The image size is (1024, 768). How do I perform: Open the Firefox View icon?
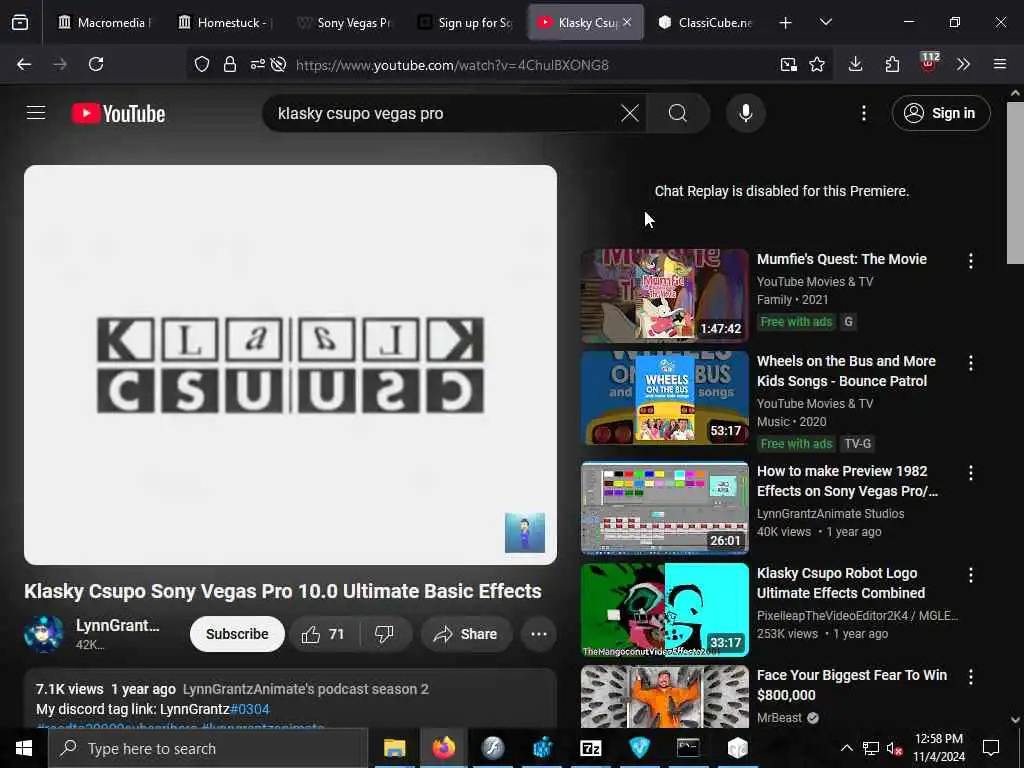[20, 23]
